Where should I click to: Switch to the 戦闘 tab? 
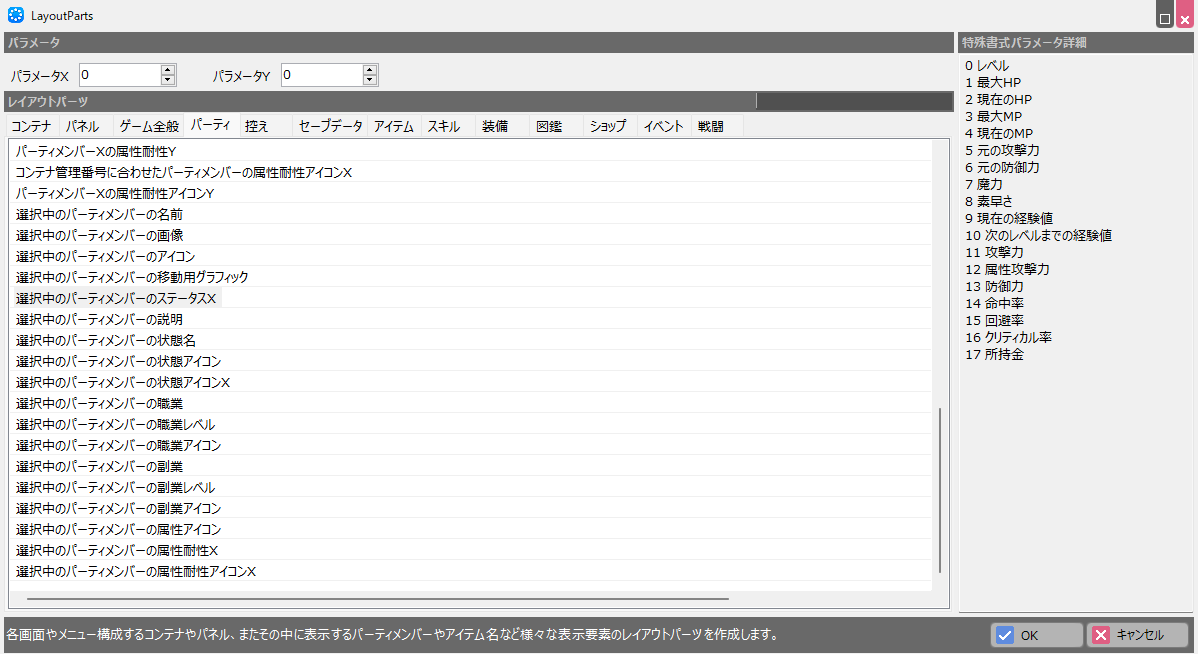pos(711,126)
